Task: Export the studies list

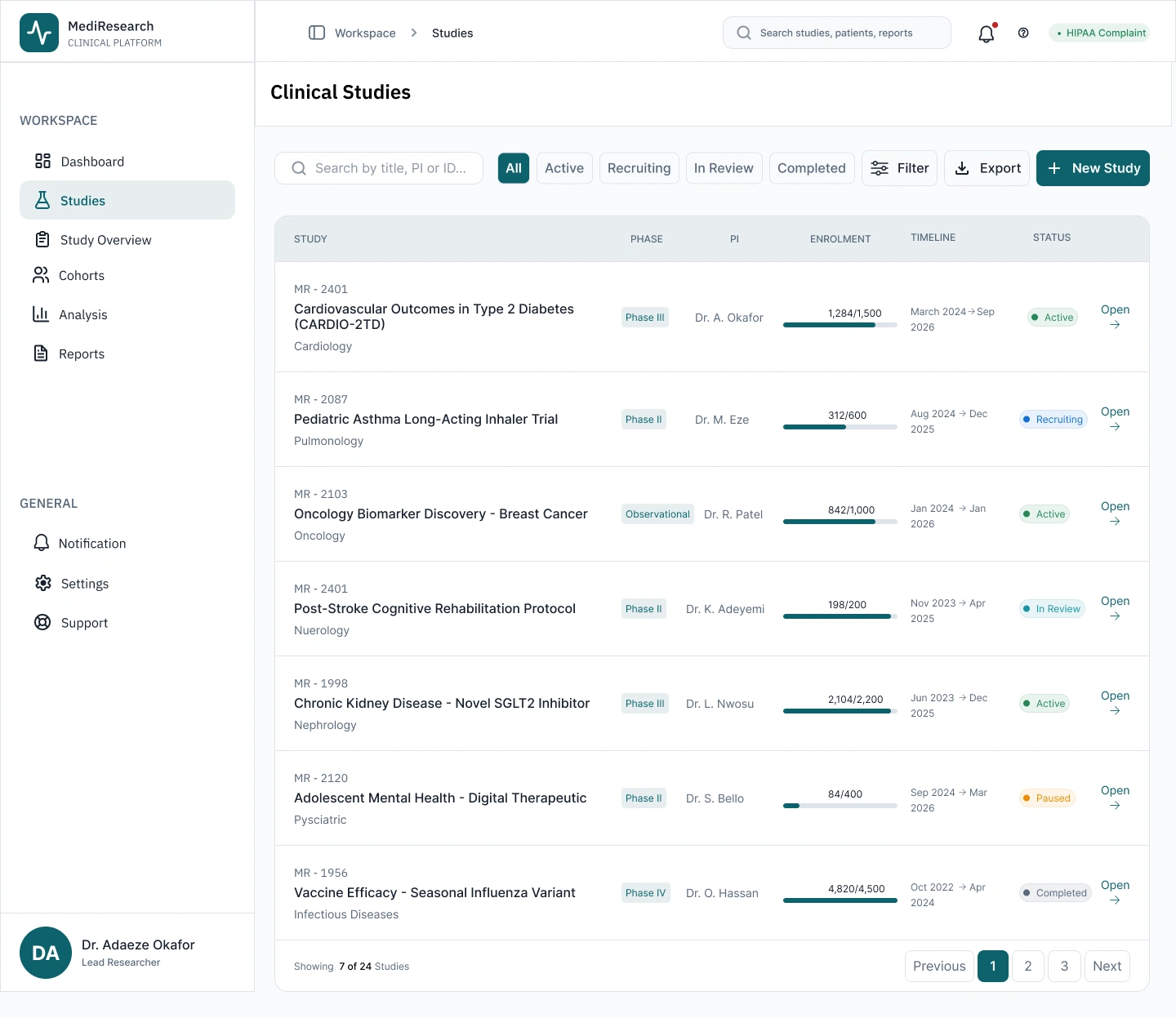Action: pos(987,168)
